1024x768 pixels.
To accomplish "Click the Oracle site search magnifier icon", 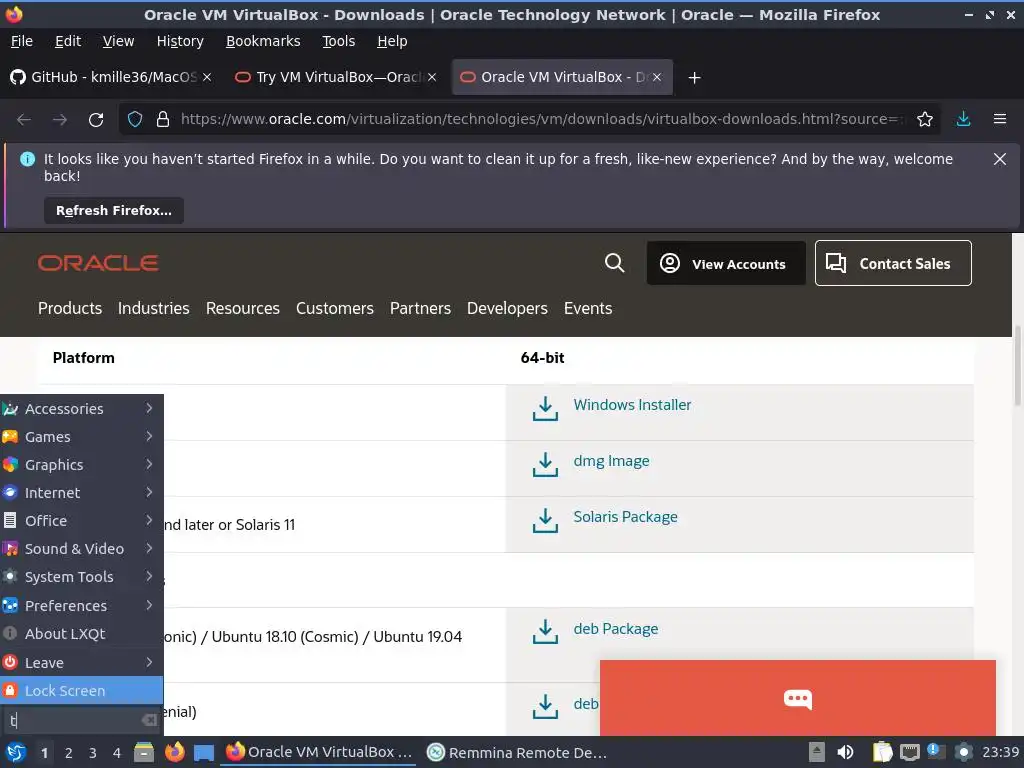I will [x=615, y=263].
